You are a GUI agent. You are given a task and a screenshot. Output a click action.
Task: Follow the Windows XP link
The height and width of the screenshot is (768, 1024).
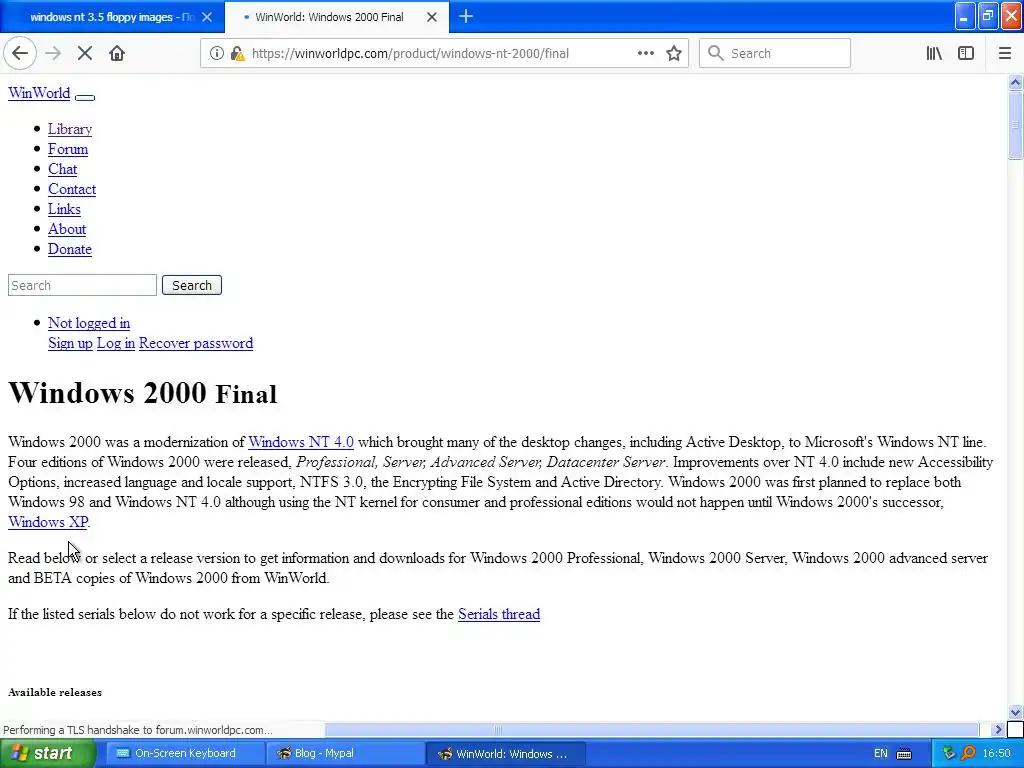[48, 522]
